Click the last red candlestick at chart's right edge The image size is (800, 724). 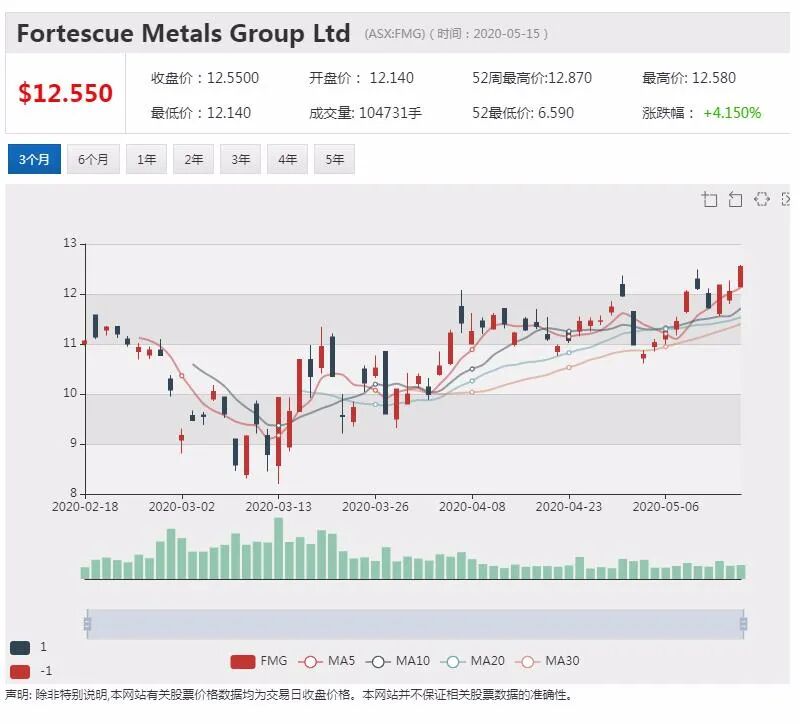(x=741, y=277)
